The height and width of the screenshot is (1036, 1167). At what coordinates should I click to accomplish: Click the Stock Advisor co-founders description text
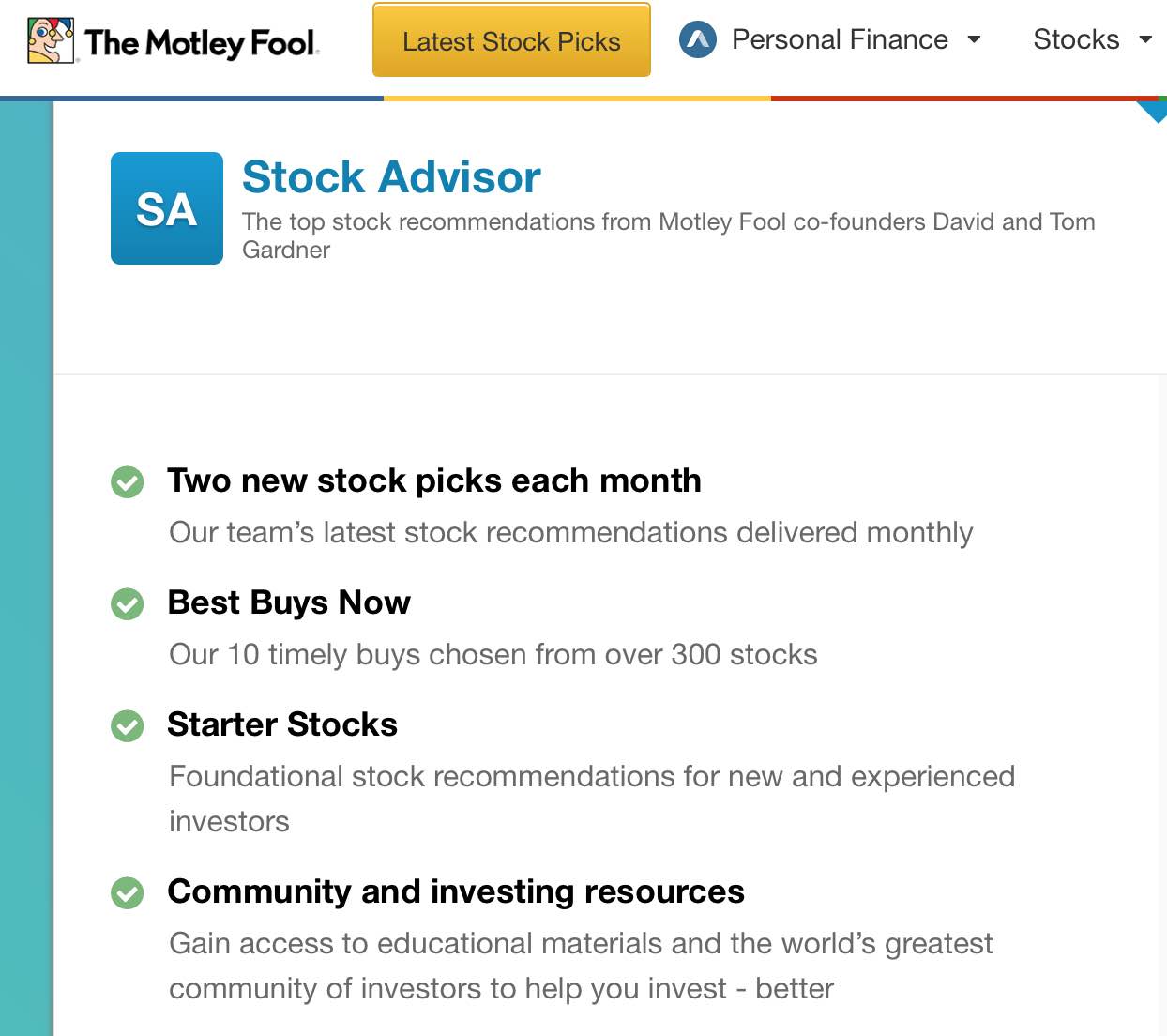click(x=668, y=235)
